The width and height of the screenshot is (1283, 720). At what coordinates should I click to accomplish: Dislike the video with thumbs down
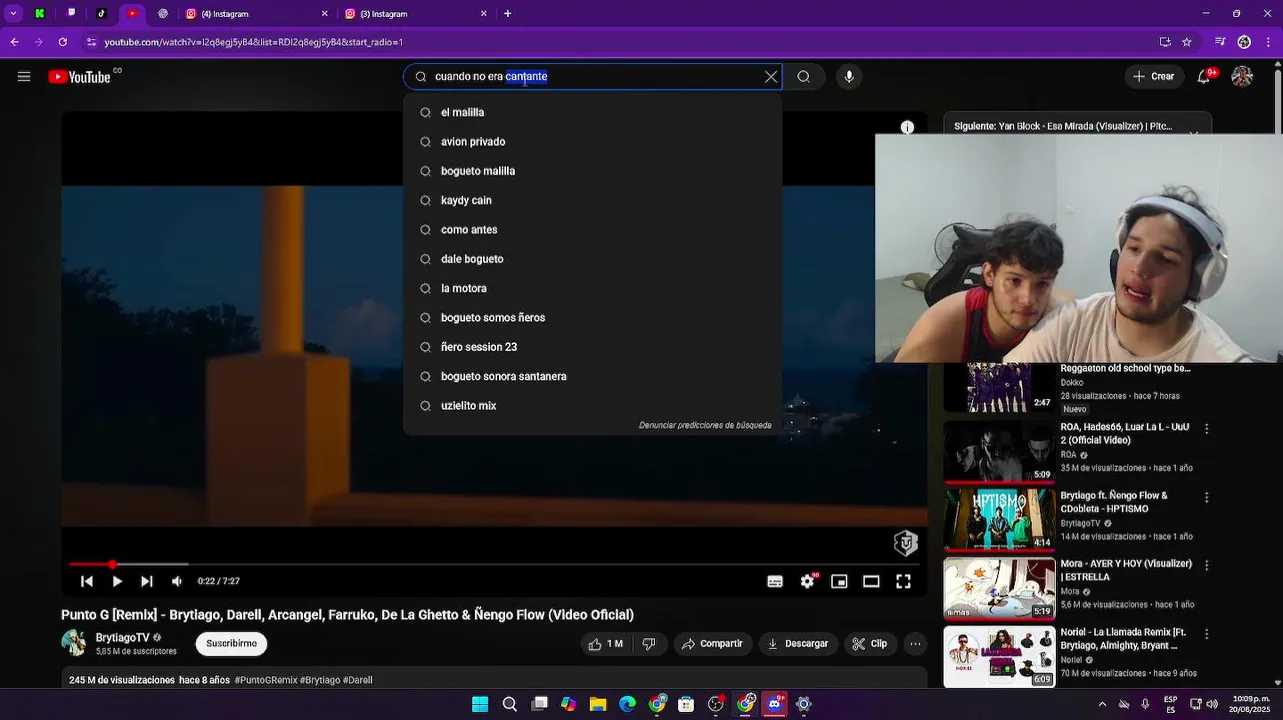pos(648,644)
